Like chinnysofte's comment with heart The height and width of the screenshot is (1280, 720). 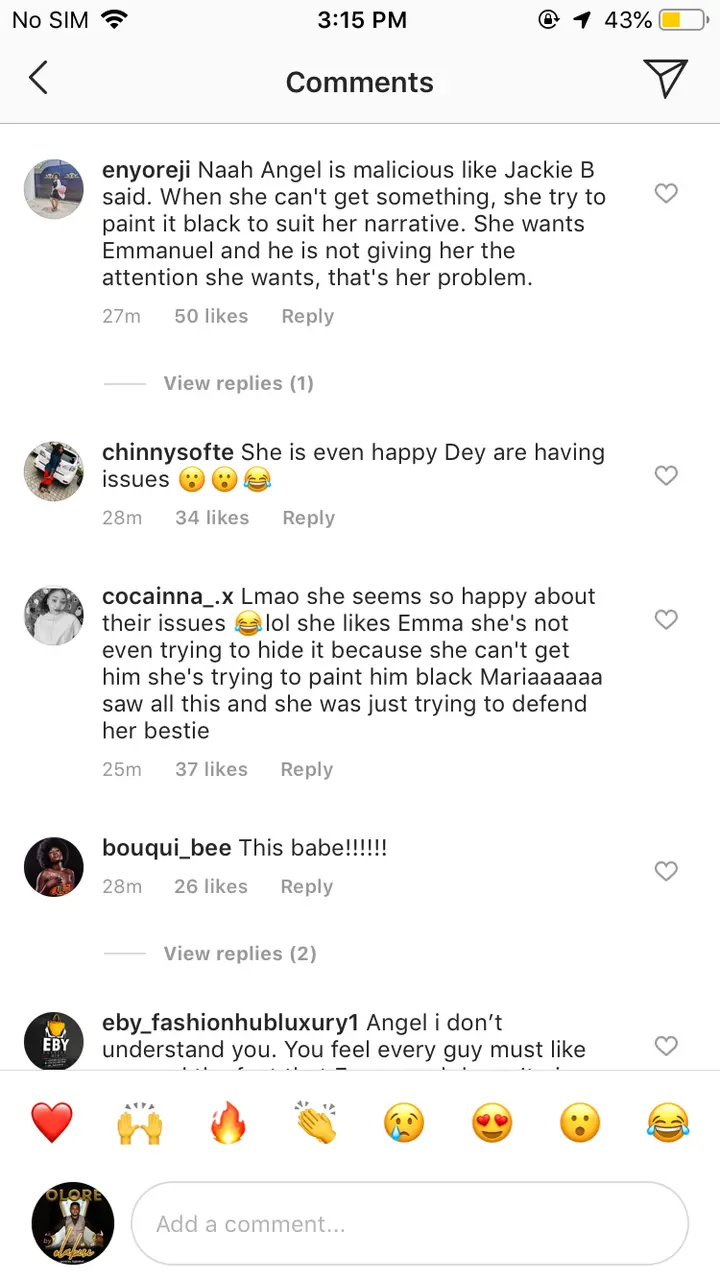point(666,475)
